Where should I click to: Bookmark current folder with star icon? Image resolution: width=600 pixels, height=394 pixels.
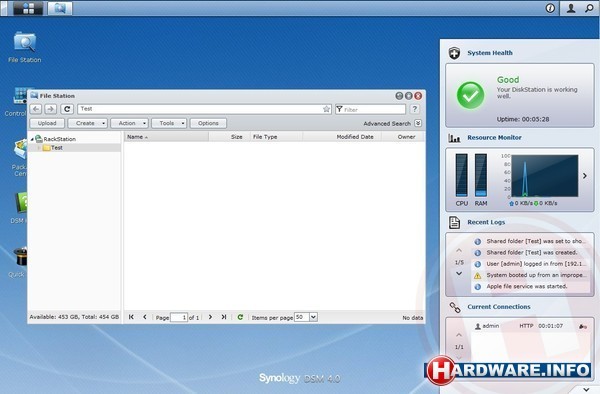[x=326, y=109]
